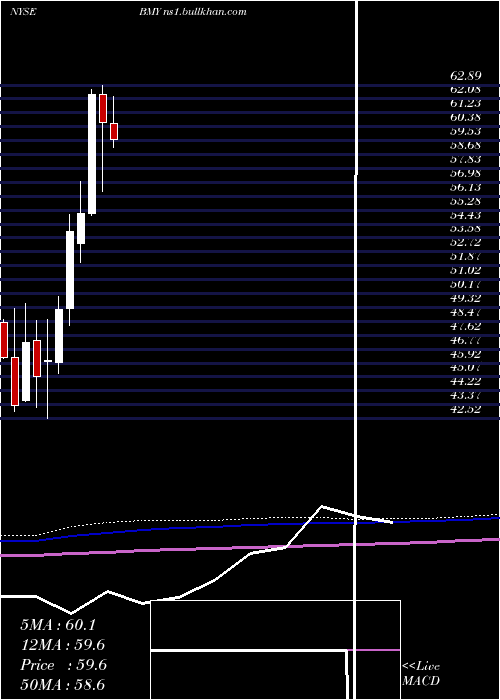Select the tallest white candlestick near 62
The image size is (500, 700).
pos(92,154)
